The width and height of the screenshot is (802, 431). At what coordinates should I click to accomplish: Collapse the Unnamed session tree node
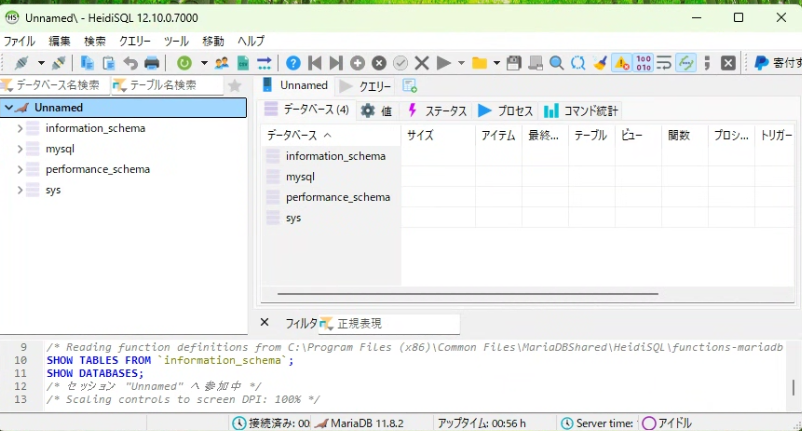coord(9,107)
